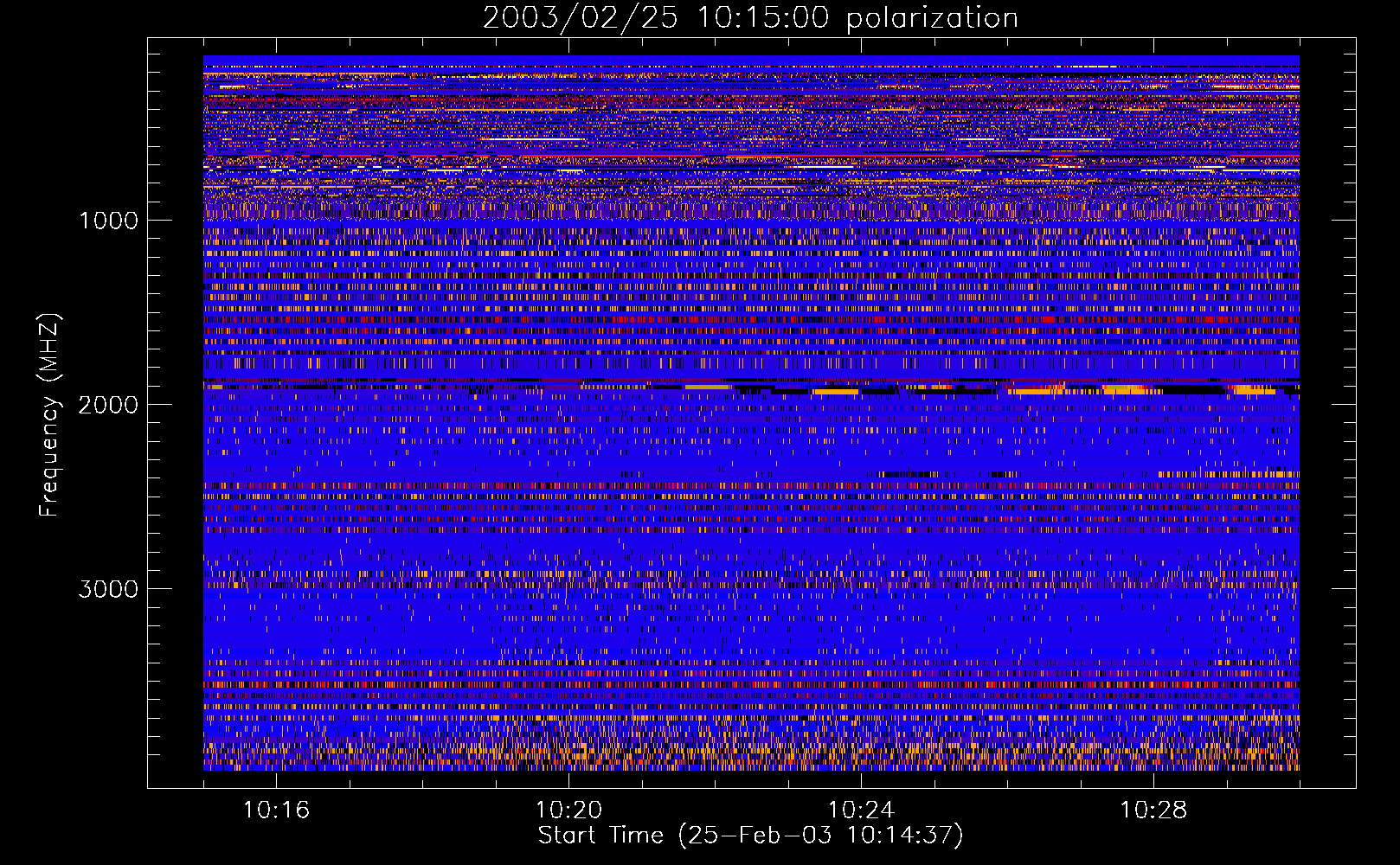Click the 2000 frequency tick label
The width and height of the screenshot is (1400, 865).
coord(108,405)
